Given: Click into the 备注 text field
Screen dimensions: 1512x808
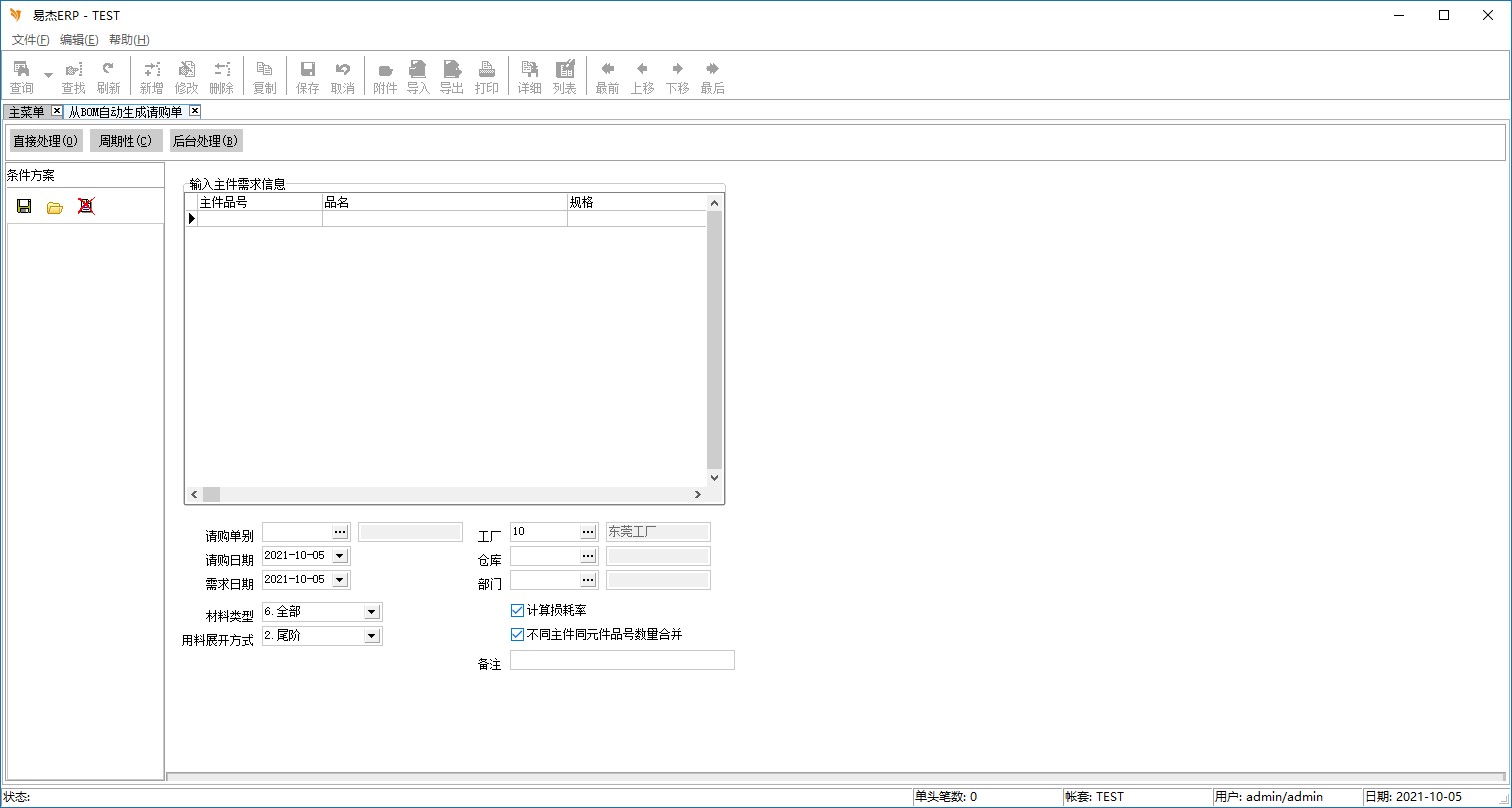Looking at the screenshot, I should (x=622, y=660).
